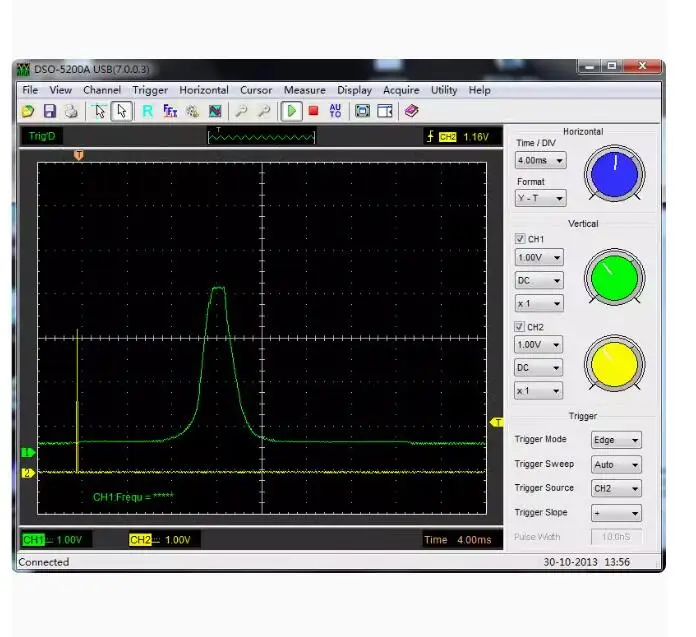Screen dimensions: 696x637
Task: Click the orange trigger position marker above waveform
Action: tap(79, 155)
